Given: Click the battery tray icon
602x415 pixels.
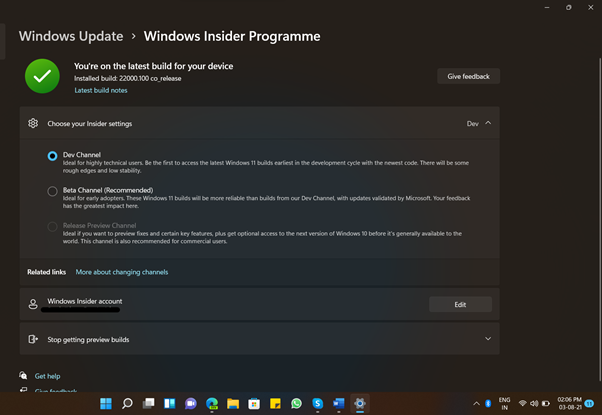Looking at the screenshot, I should 546,403.
